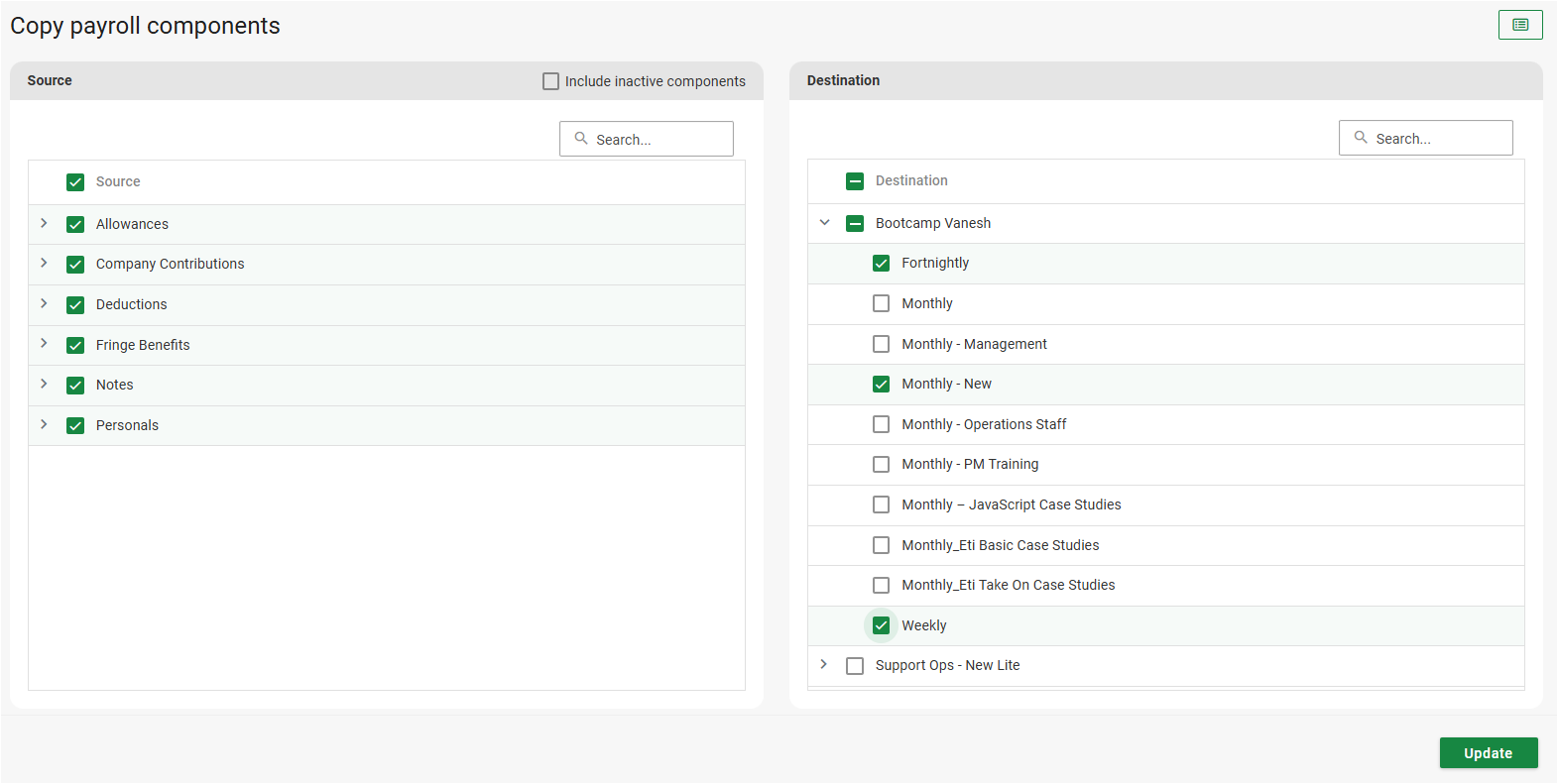Click the Destination search magnifier icon

coord(1361,138)
